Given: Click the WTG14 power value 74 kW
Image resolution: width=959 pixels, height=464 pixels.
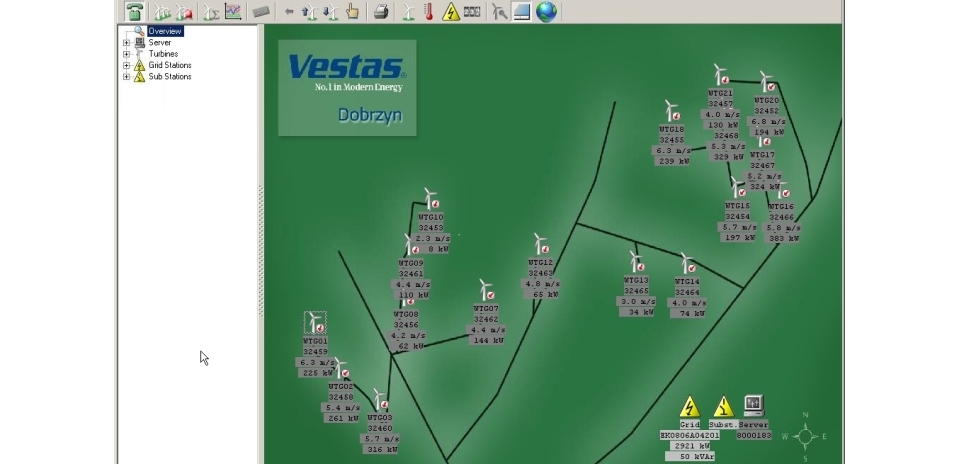Looking at the screenshot, I should (687, 314).
